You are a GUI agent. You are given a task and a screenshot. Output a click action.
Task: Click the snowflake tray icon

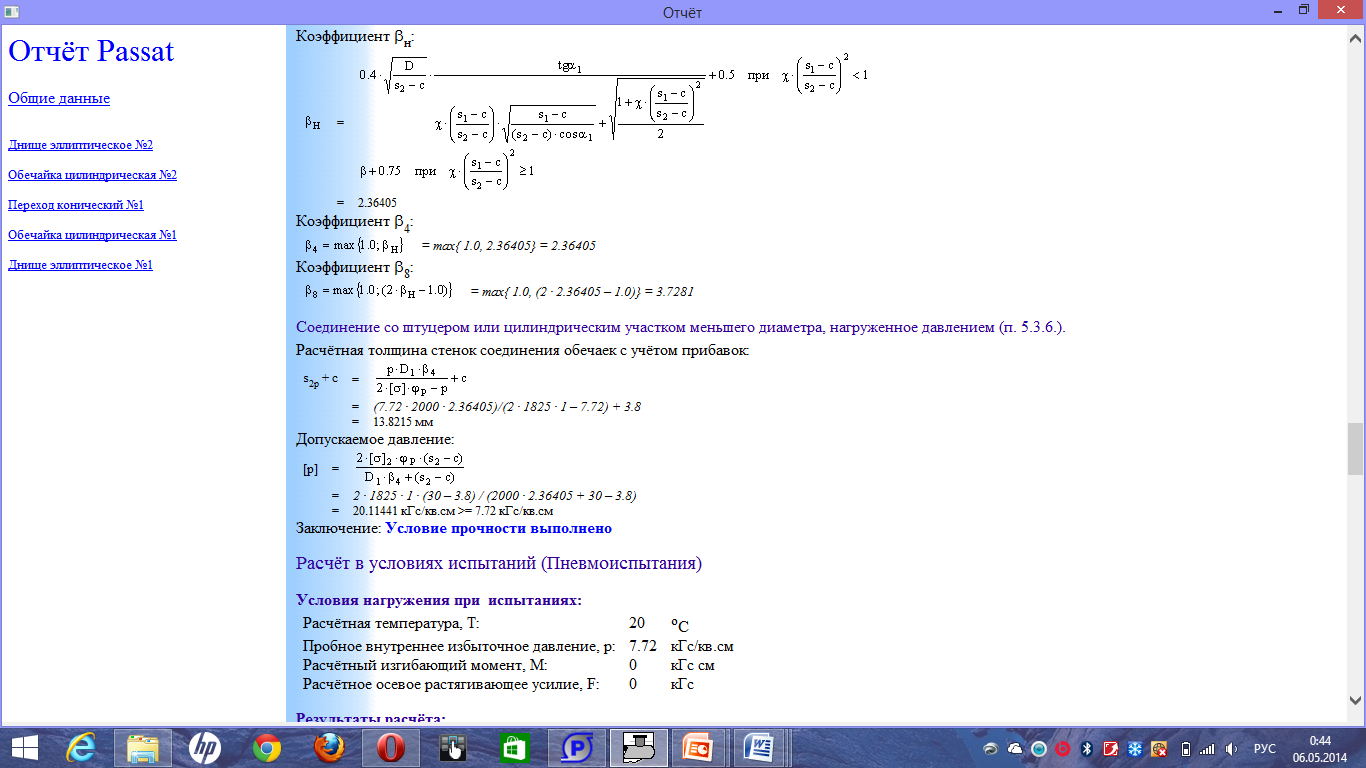pyautogui.click(x=1135, y=748)
